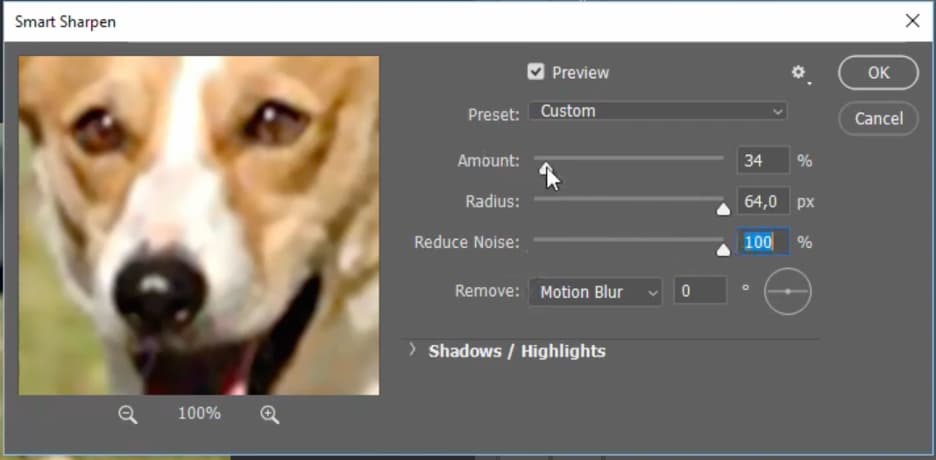
Task: Confirm sharpening with the OK button
Action: tap(878, 72)
